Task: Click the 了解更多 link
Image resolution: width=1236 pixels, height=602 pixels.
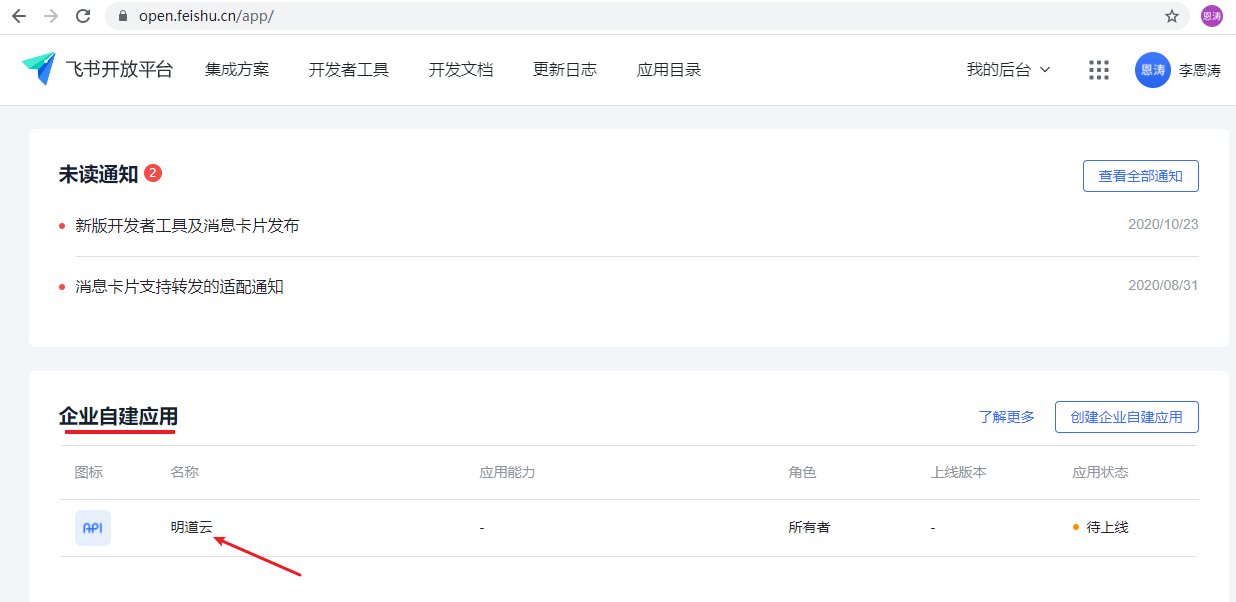Action: pyautogui.click(x=1007, y=417)
